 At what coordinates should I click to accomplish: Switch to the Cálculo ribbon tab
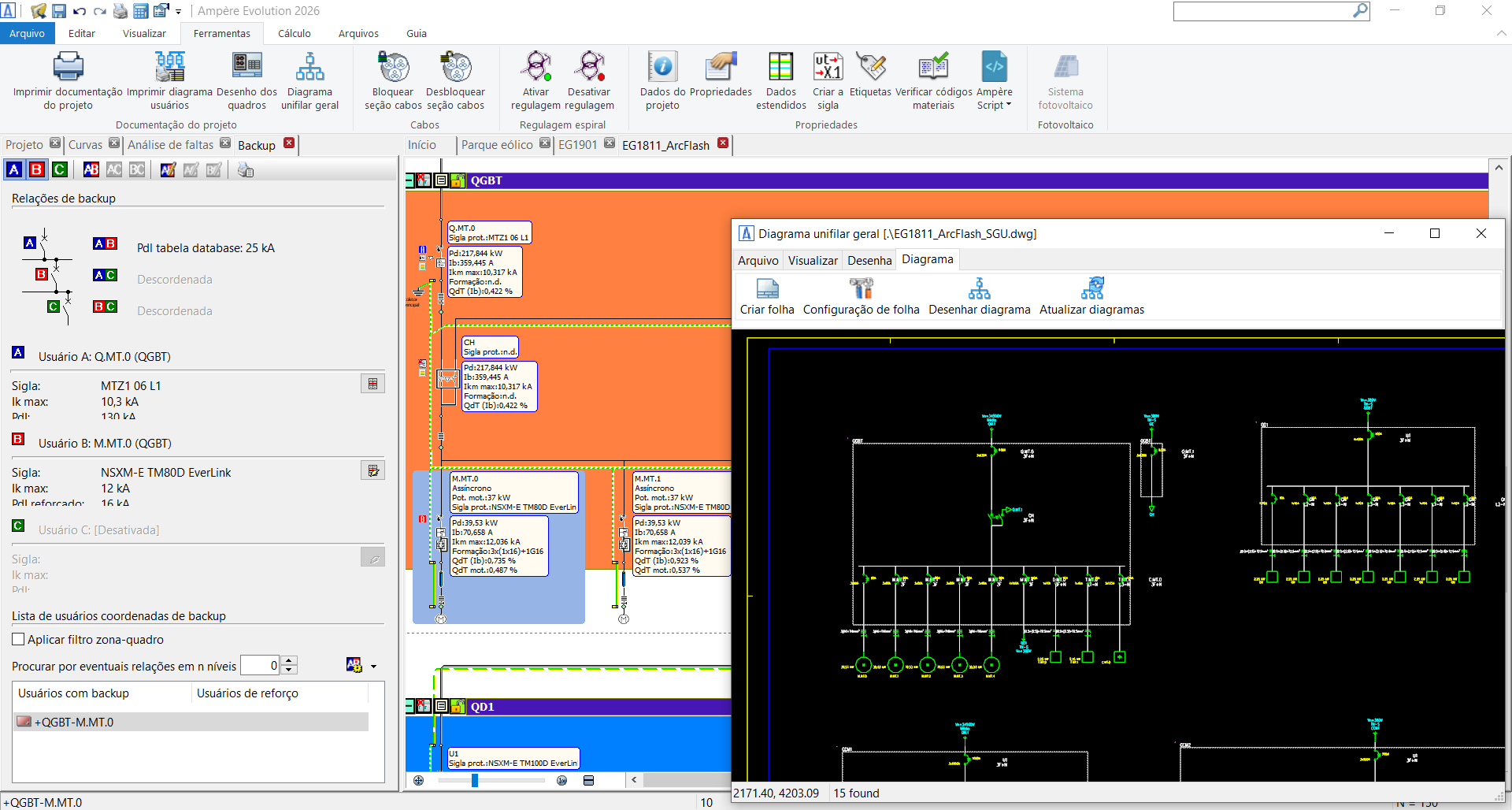coord(294,34)
